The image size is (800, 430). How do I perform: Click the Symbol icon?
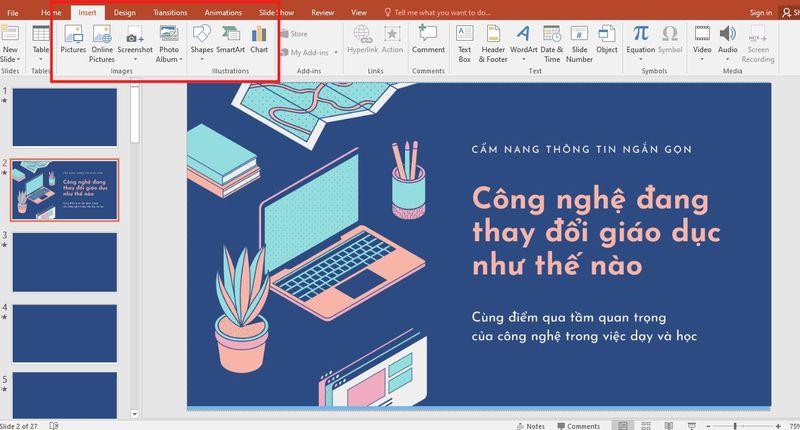(x=670, y=34)
